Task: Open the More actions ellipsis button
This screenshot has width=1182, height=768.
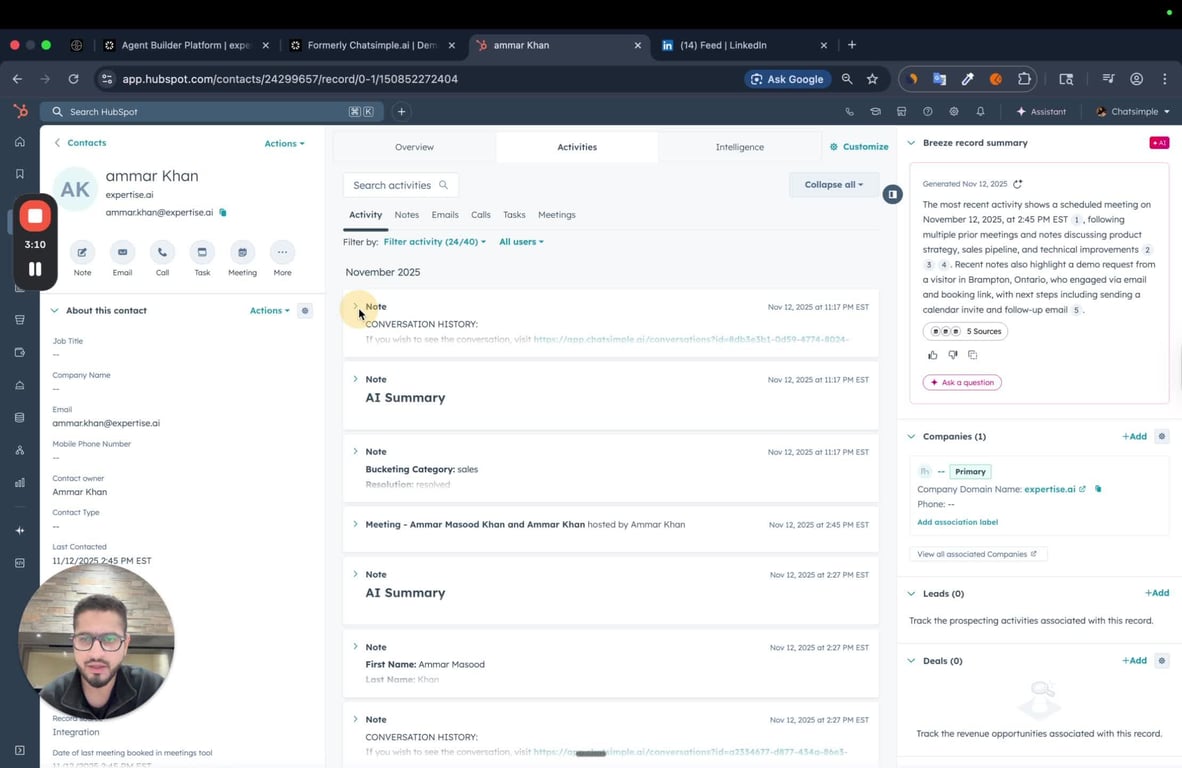Action: pos(282,252)
